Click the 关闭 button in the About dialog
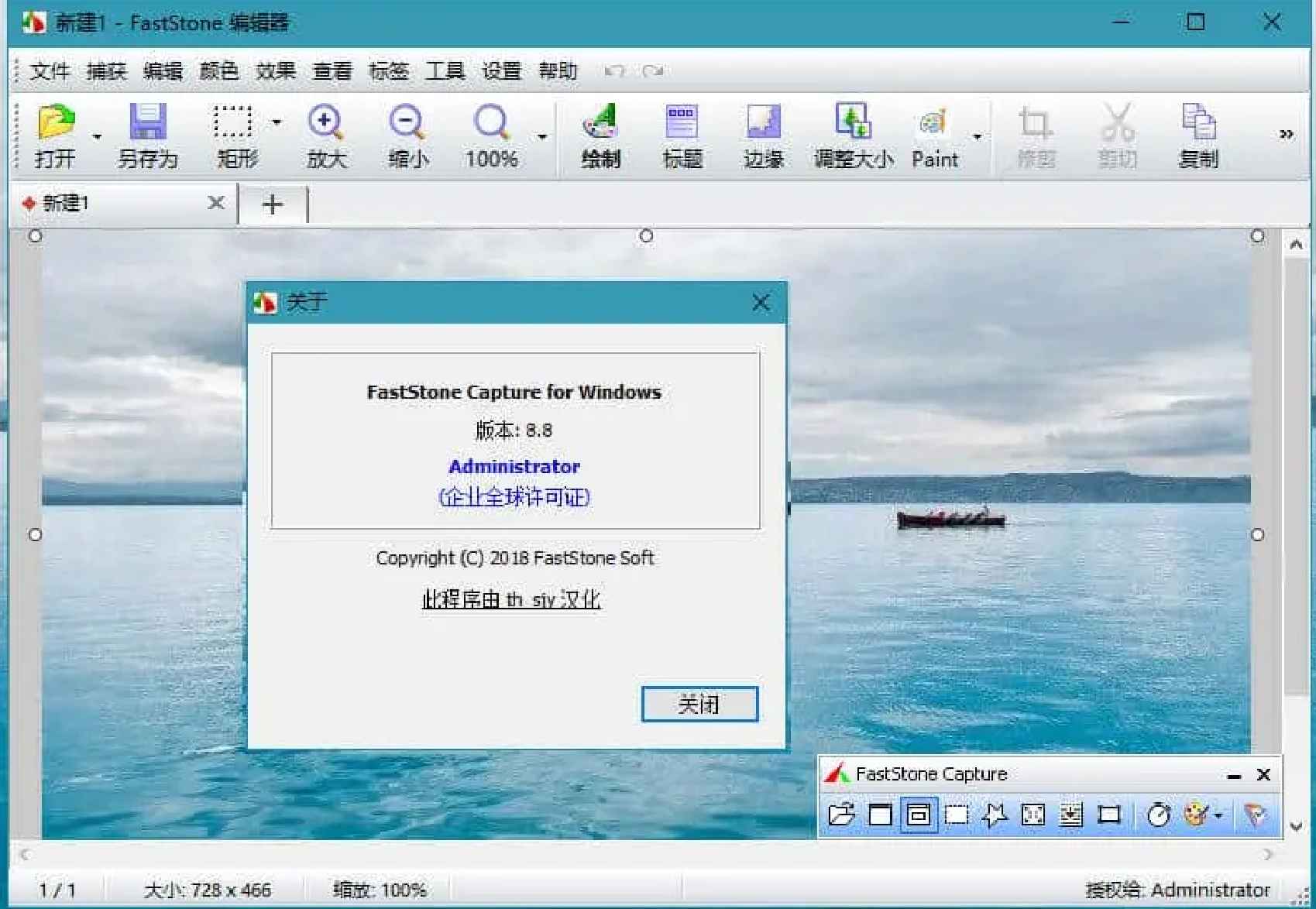 coord(698,705)
